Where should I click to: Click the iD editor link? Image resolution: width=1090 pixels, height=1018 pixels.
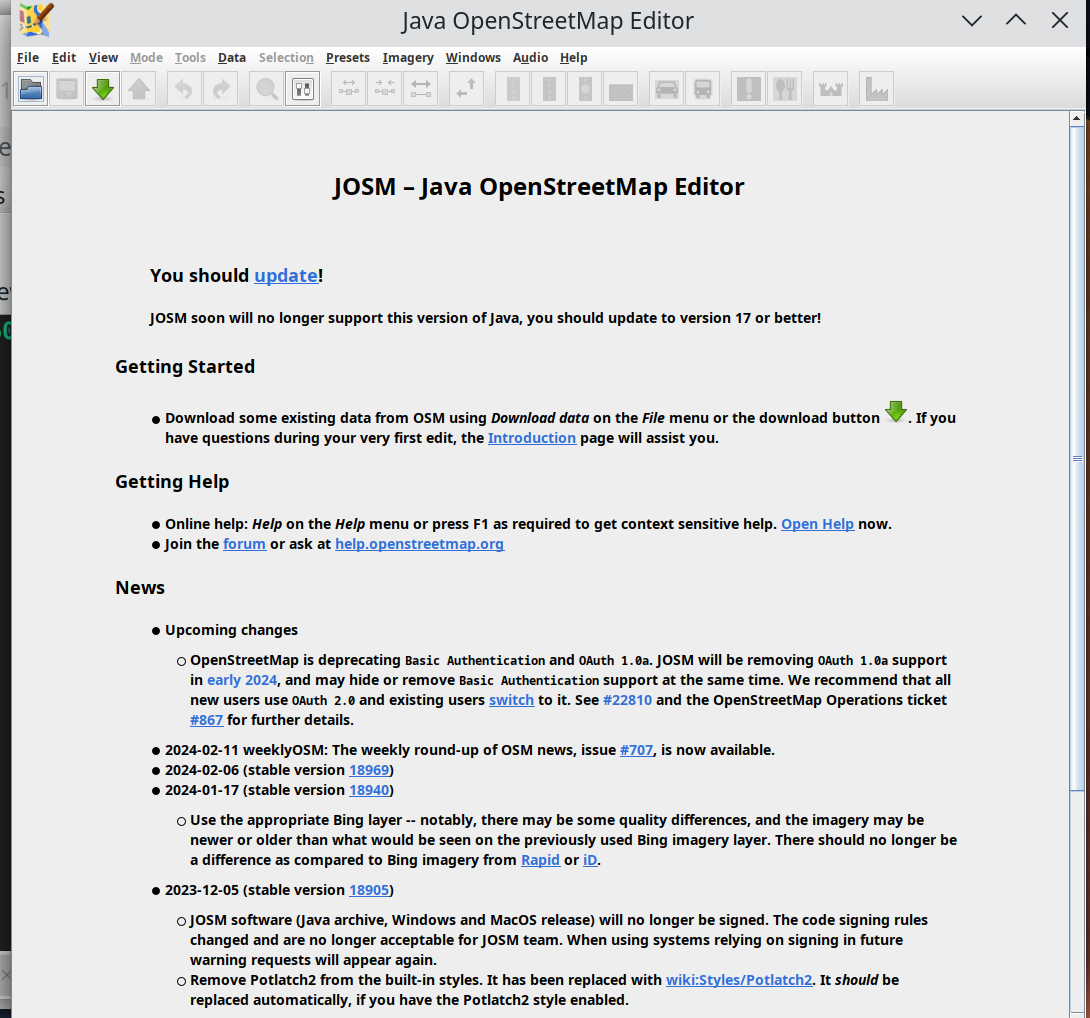(x=589, y=860)
